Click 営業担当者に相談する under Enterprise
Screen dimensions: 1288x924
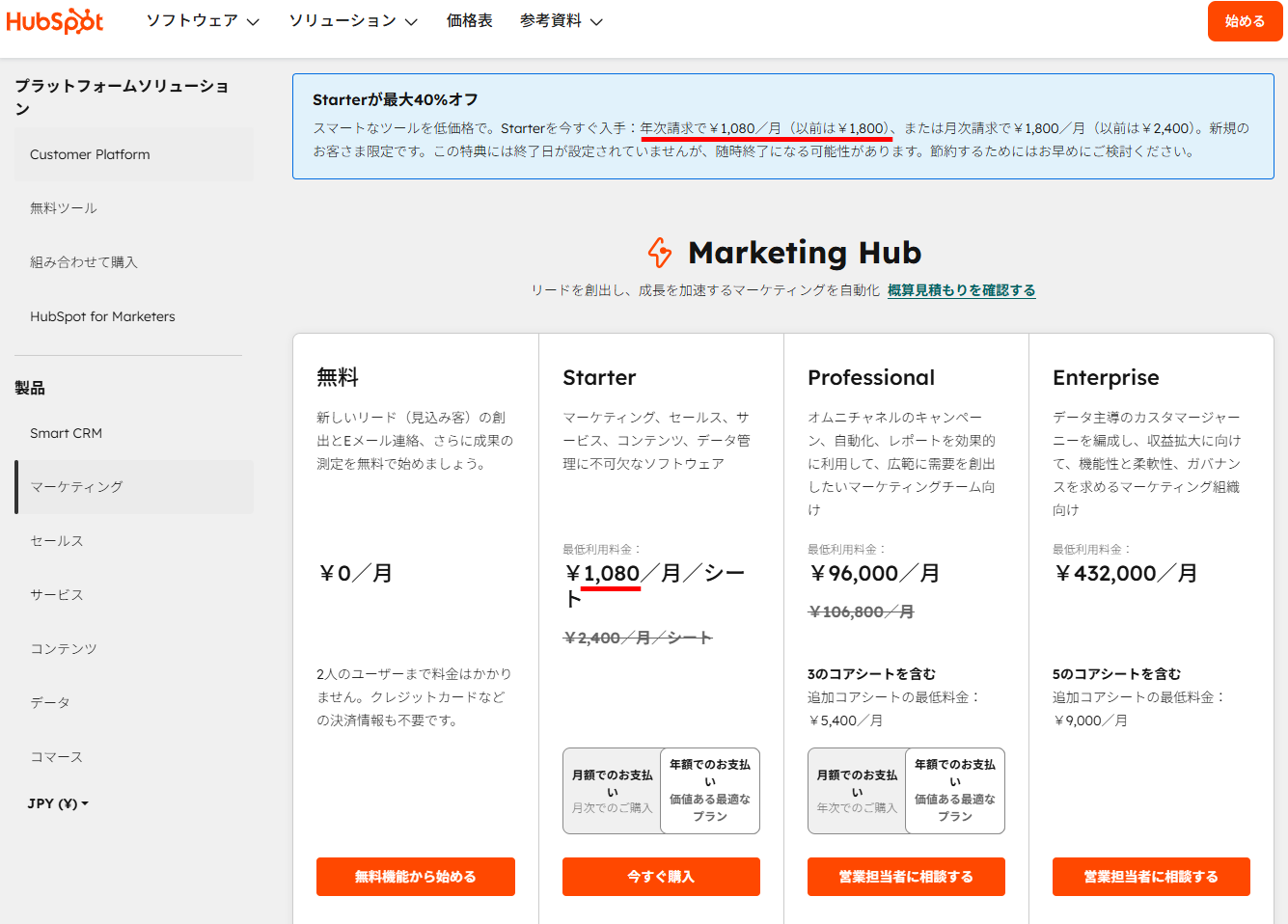tap(1151, 877)
